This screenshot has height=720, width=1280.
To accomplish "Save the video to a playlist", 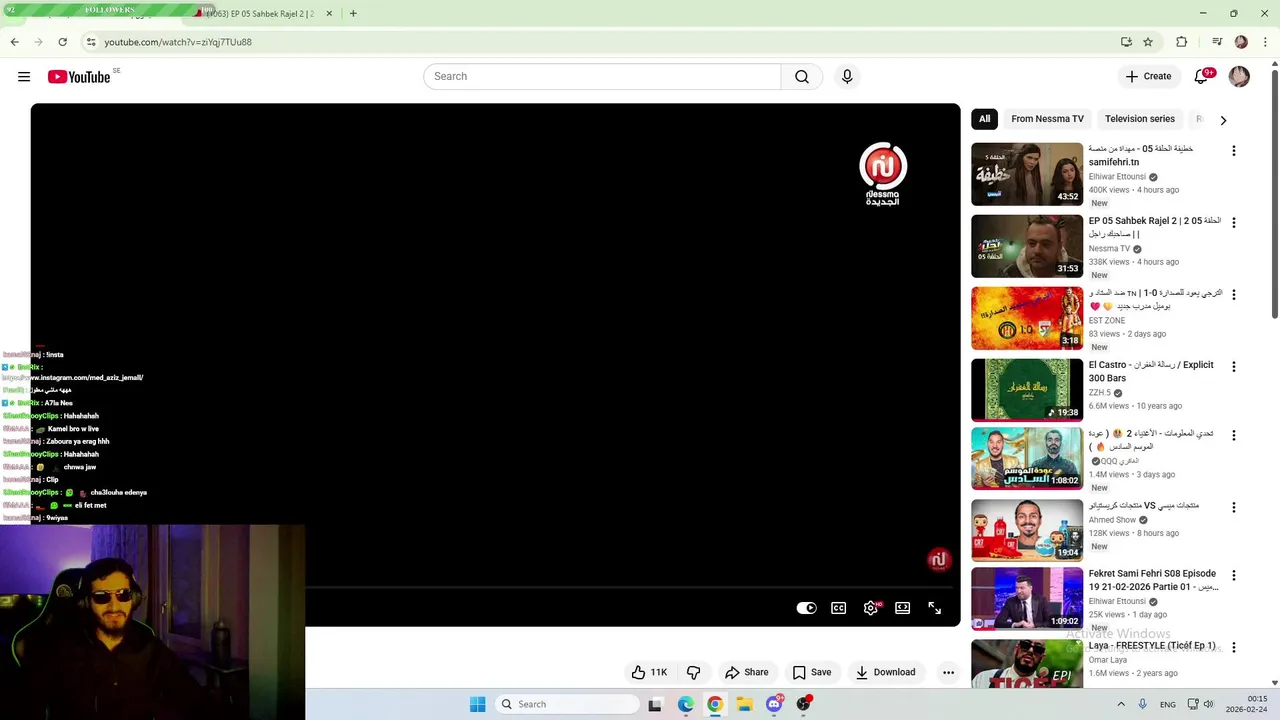I will tap(811, 672).
